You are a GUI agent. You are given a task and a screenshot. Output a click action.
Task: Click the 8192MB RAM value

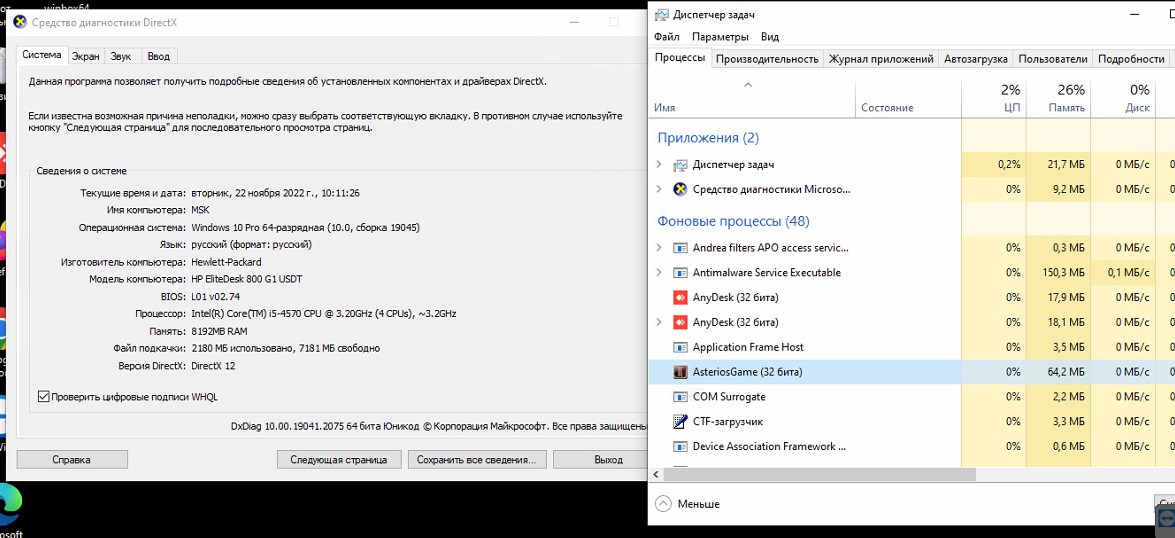(x=220, y=331)
